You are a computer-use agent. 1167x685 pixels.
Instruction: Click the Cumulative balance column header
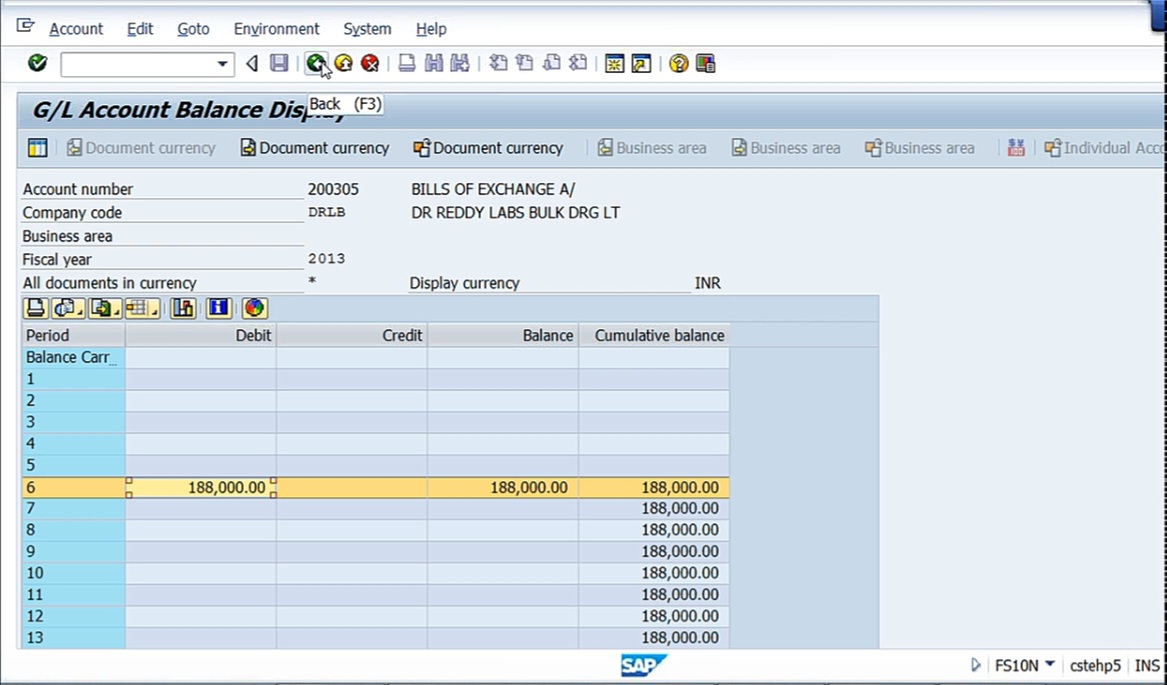pyautogui.click(x=654, y=336)
